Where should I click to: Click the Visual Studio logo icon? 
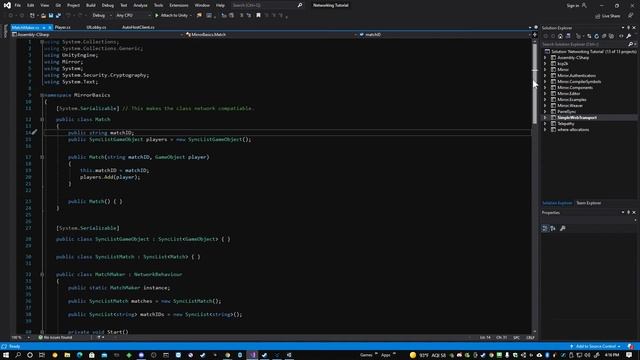[7, 5]
